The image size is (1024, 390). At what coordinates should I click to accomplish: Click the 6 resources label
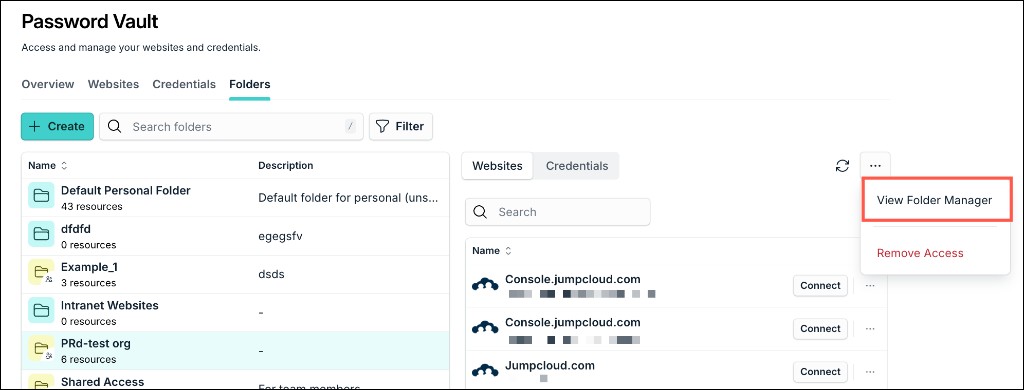(89, 359)
